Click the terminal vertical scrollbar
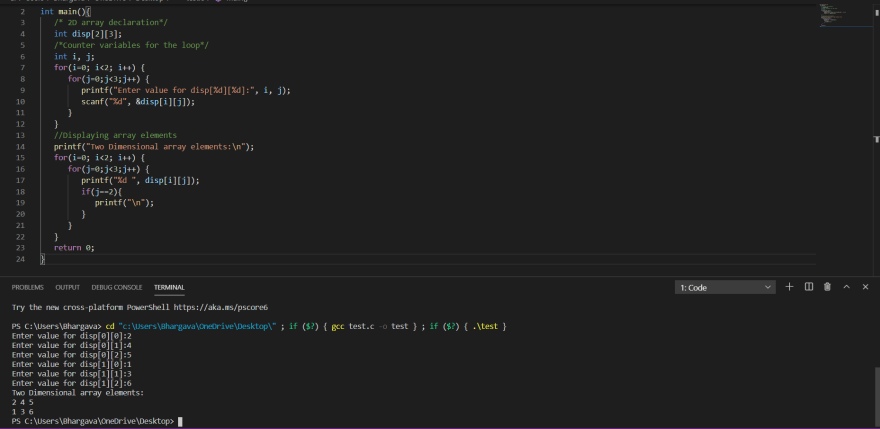The image size is (880, 429). tap(877, 396)
